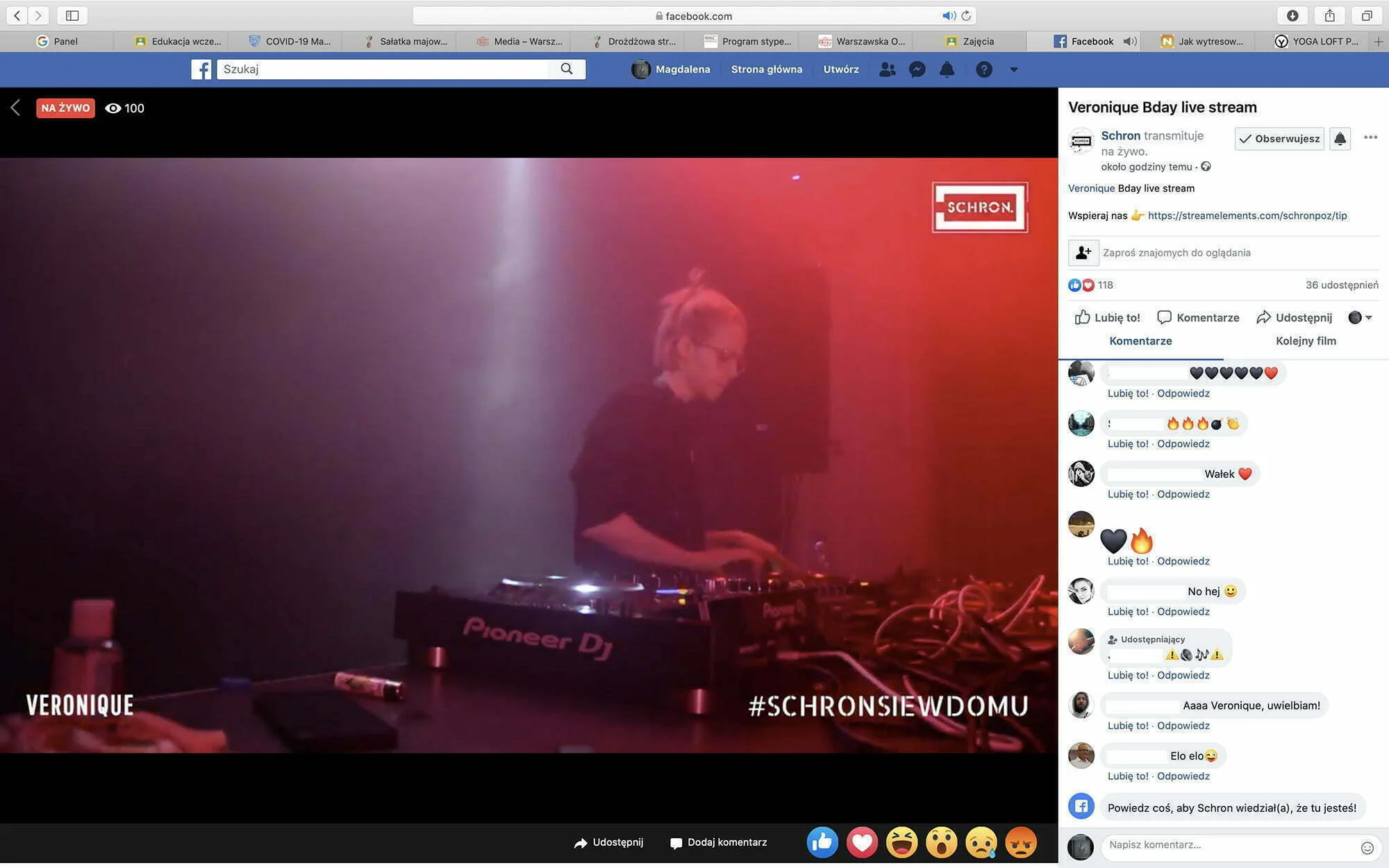Open the Sałatka majow... tab
This screenshot has height=868, width=1389.
point(405,42)
